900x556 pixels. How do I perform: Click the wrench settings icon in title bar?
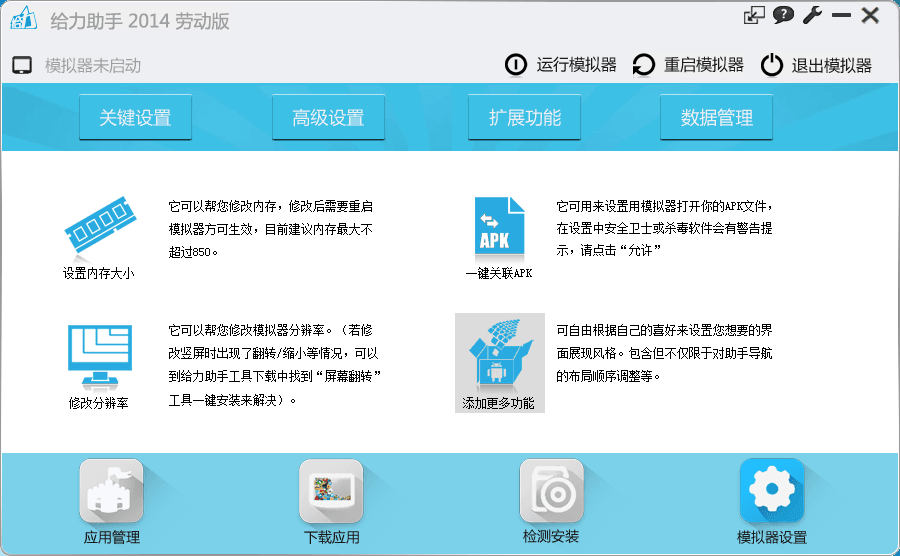pyautogui.click(x=812, y=15)
